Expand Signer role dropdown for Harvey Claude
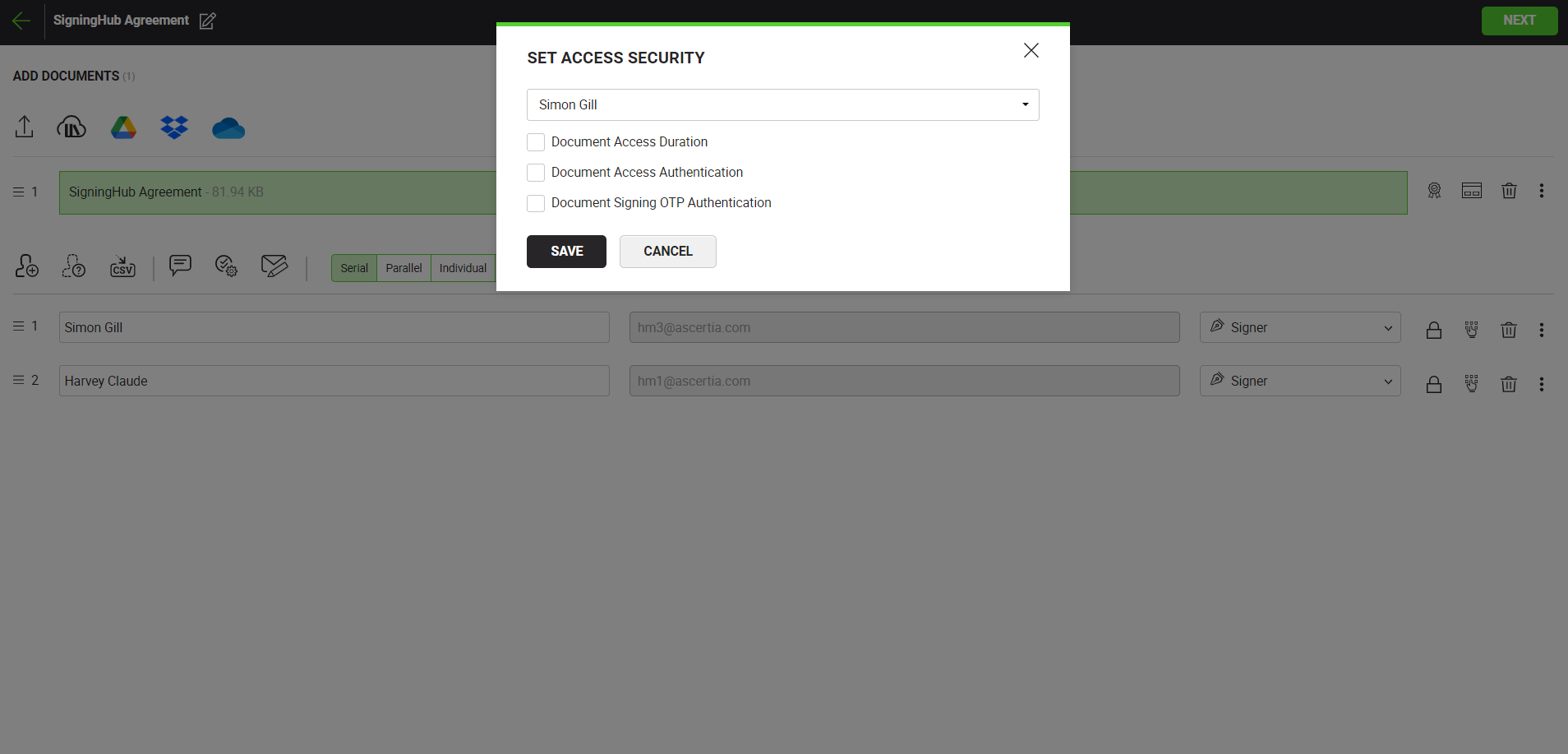This screenshot has height=754, width=1568. [x=1300, y=381]
